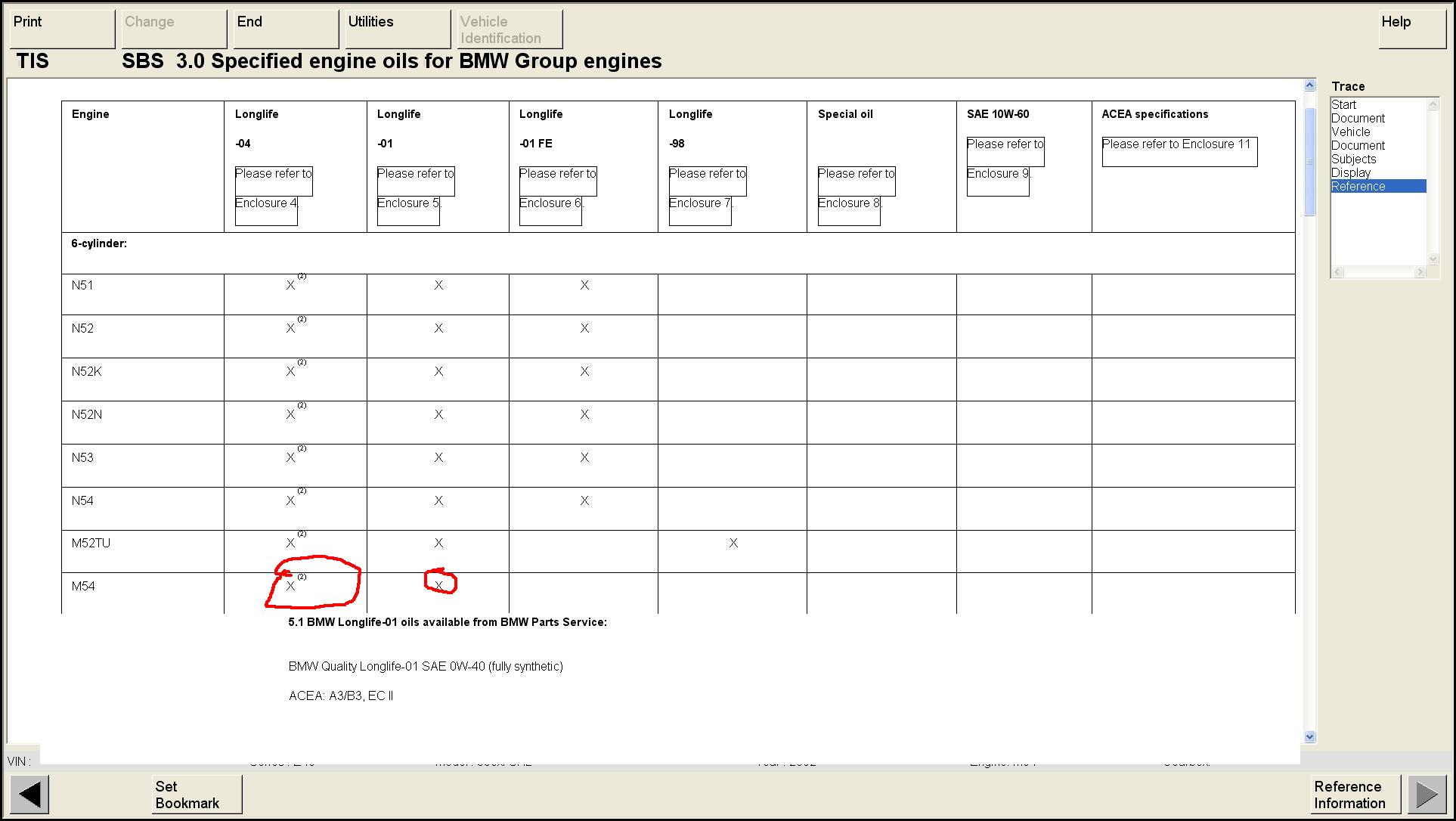The image size is (1456, 821).
Task: Click the forward arrow navigation icon
Action: [1427, 795]
